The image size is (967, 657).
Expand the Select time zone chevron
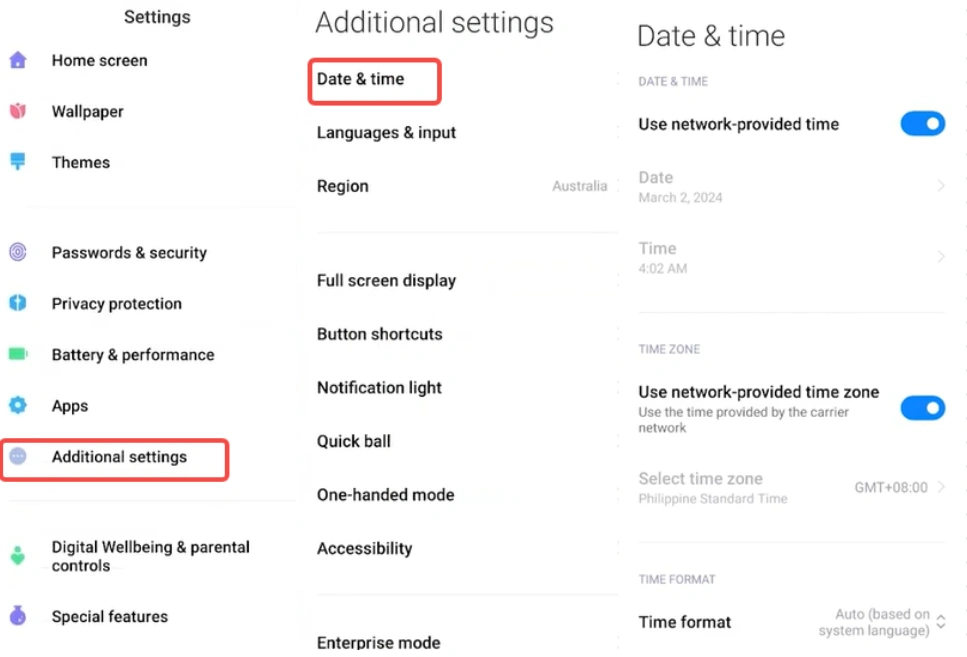941,488
